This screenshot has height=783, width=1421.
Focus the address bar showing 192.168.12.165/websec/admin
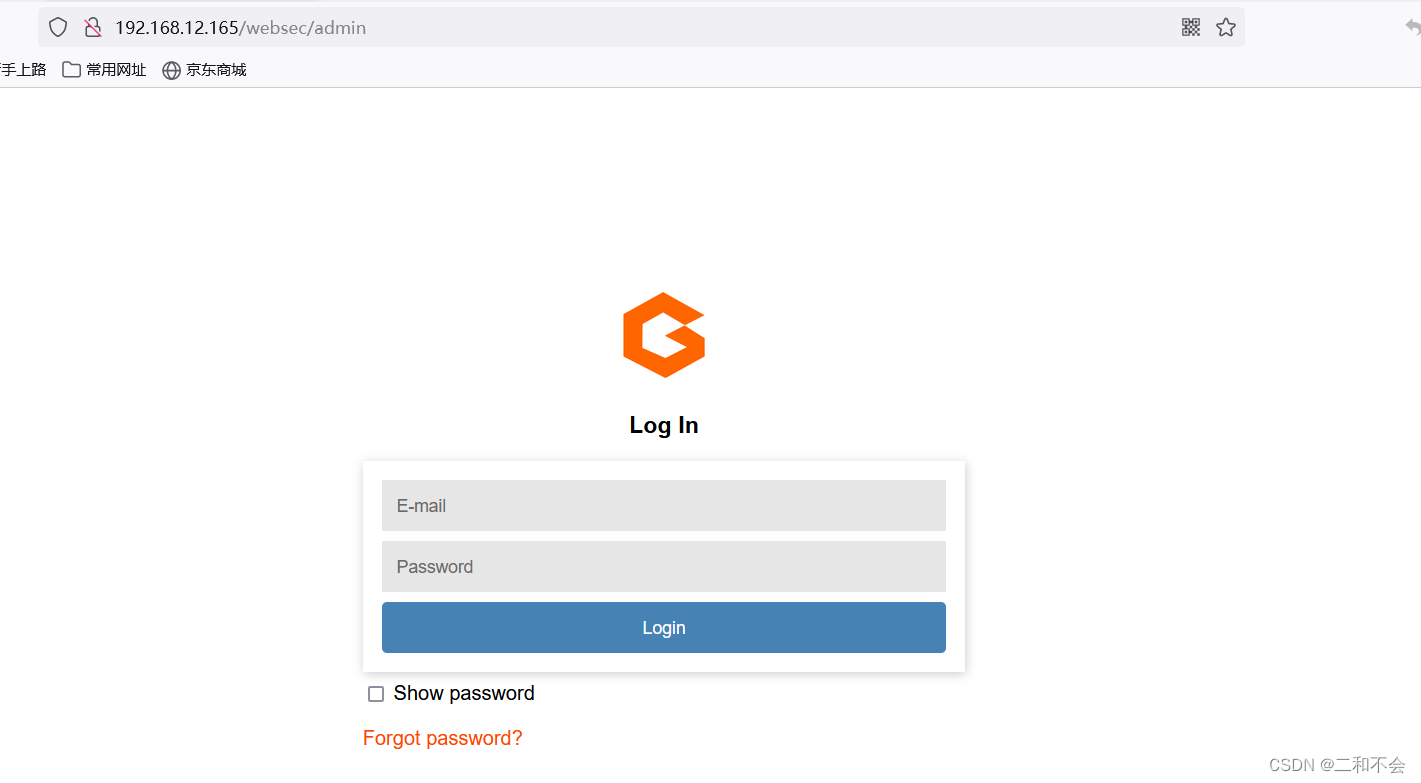click(x=640, y=27)
